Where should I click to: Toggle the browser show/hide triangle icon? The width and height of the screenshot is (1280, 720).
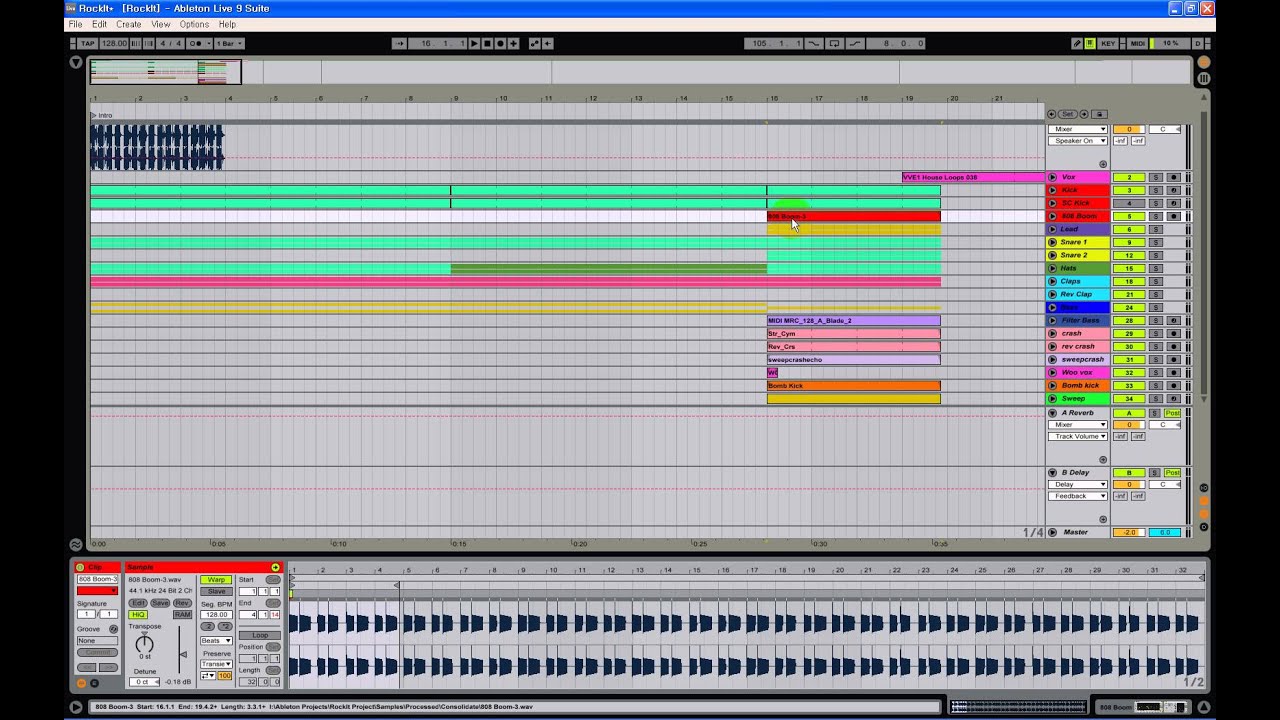[x=76, y=62]
